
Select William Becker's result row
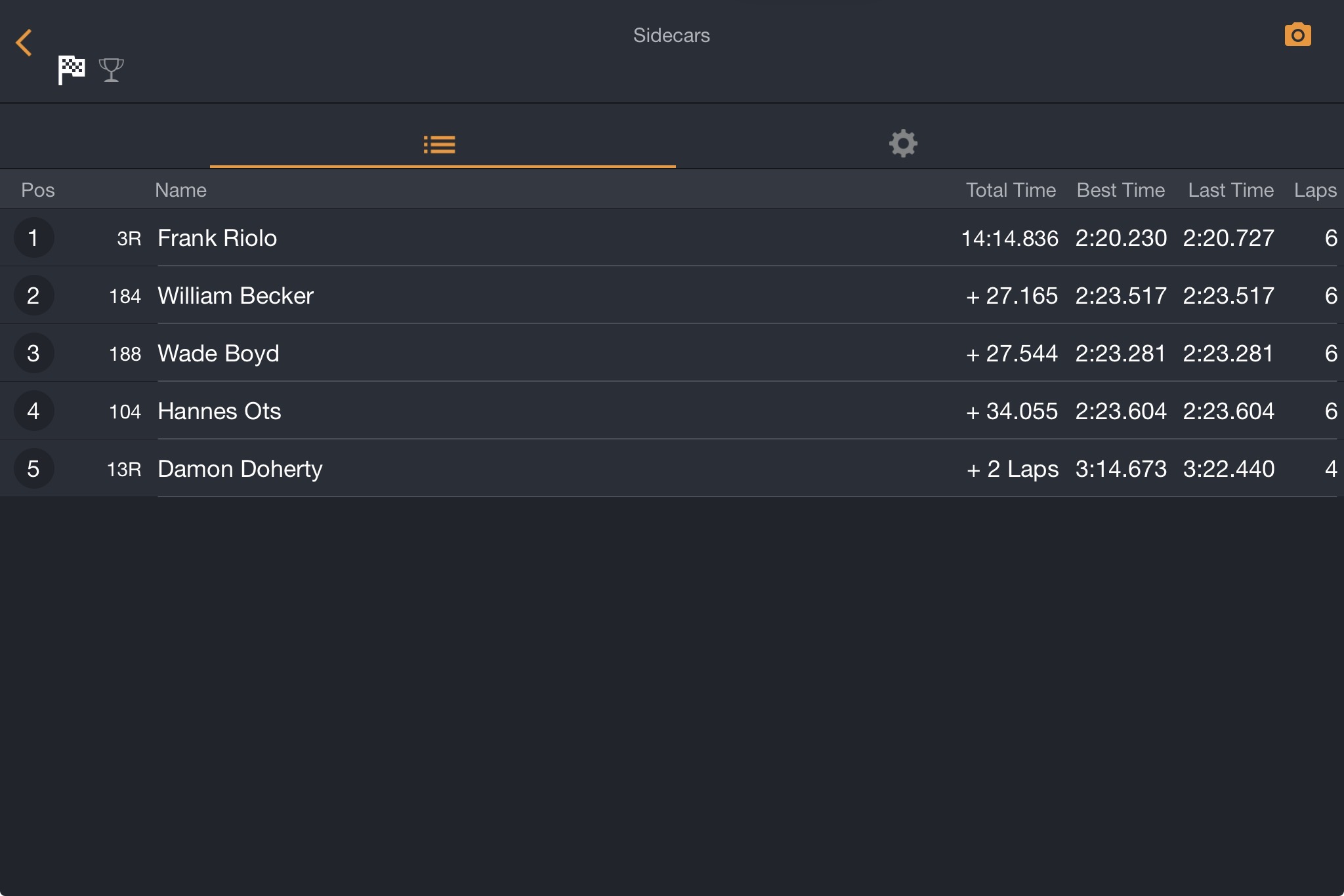coord(672,295)
